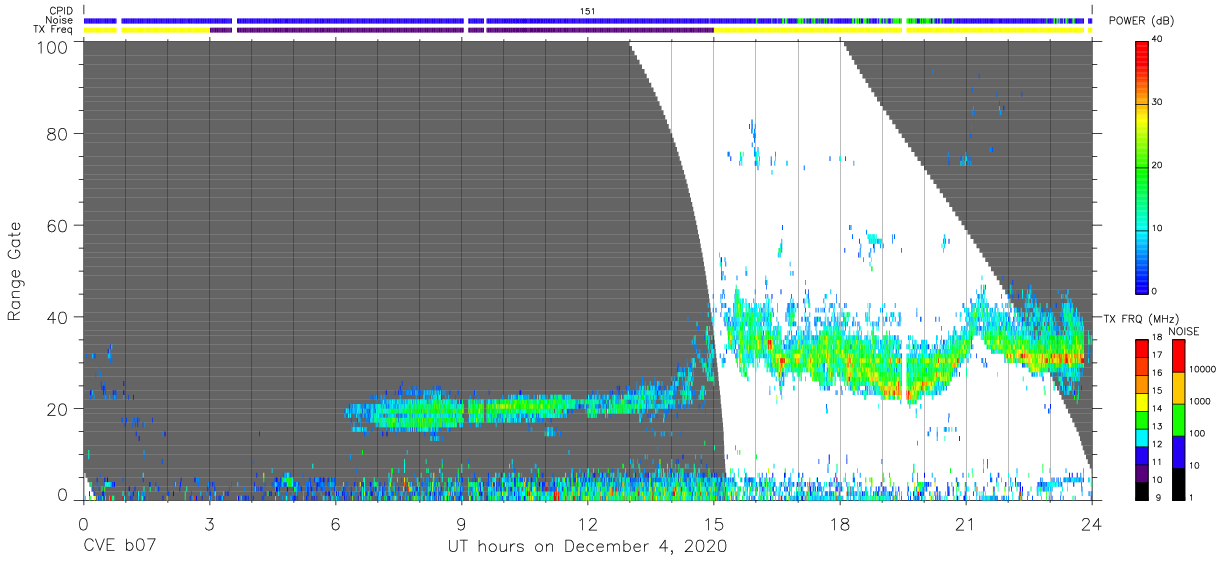Click the NOISE legend title
The width and height of the screenshot is (1228, 567).
(1183, 331)
